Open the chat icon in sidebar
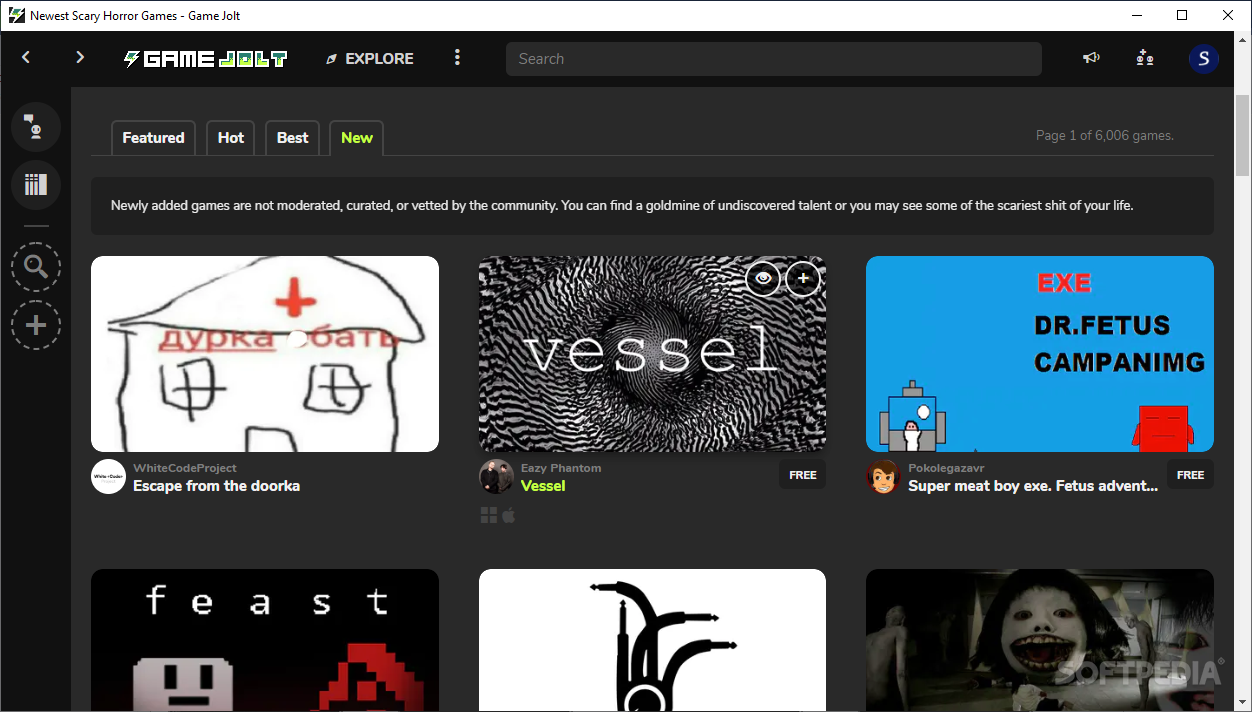The height and width of the screenshot is (712, 1252). click(x=36, y=127)
